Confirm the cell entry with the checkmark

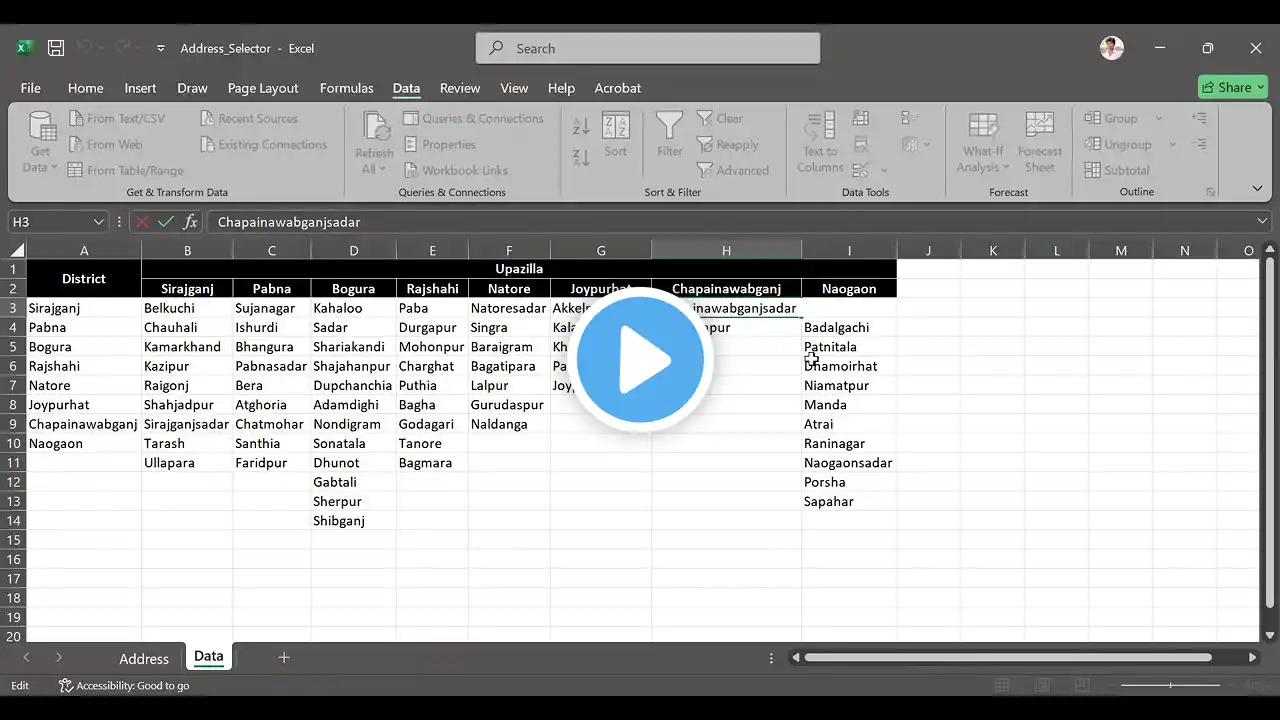166,222
